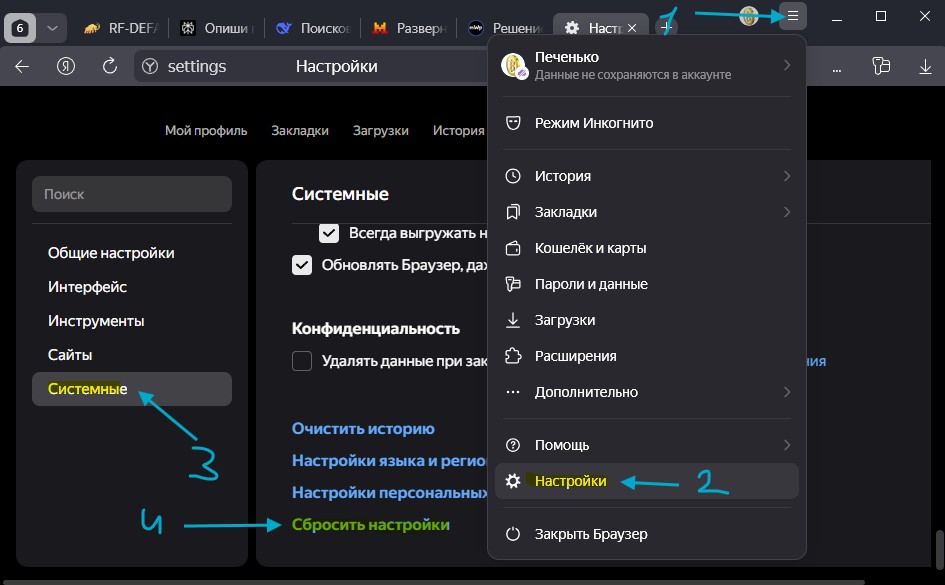Open a new tab with plus icon
Screen dimensions: 945x585
pyautogui.click(x=665, y=28)
